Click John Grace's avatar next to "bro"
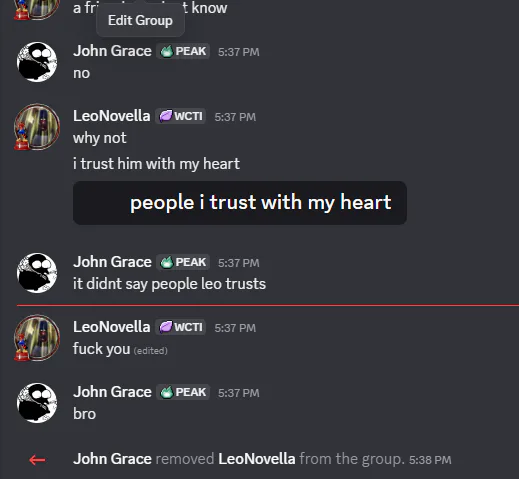 37,403
